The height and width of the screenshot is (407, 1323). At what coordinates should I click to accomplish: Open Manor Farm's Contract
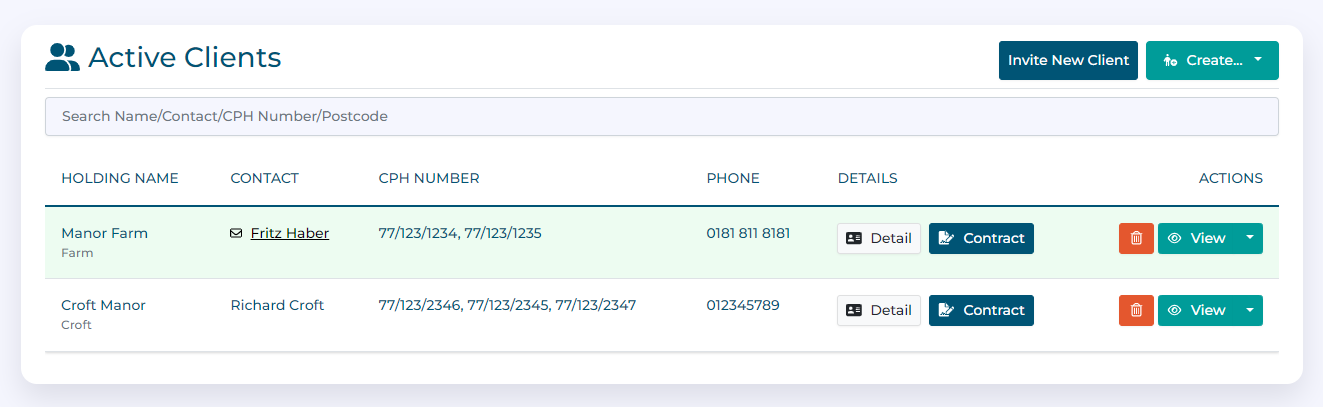click(x=981, y=238)
